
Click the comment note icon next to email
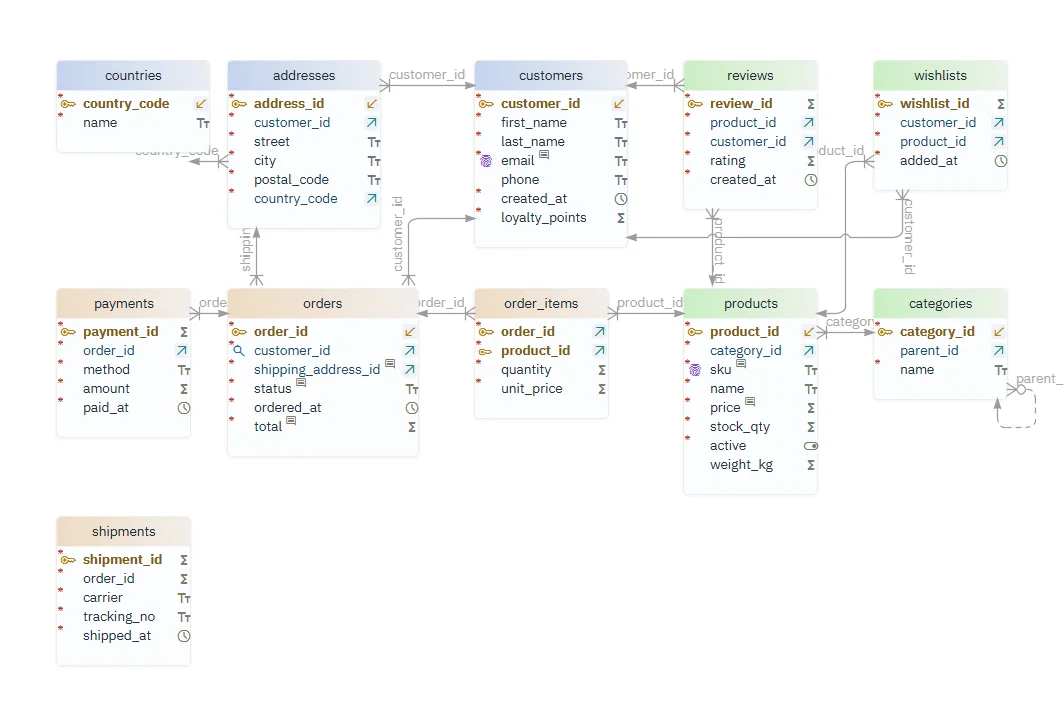[x=544, y=155]
